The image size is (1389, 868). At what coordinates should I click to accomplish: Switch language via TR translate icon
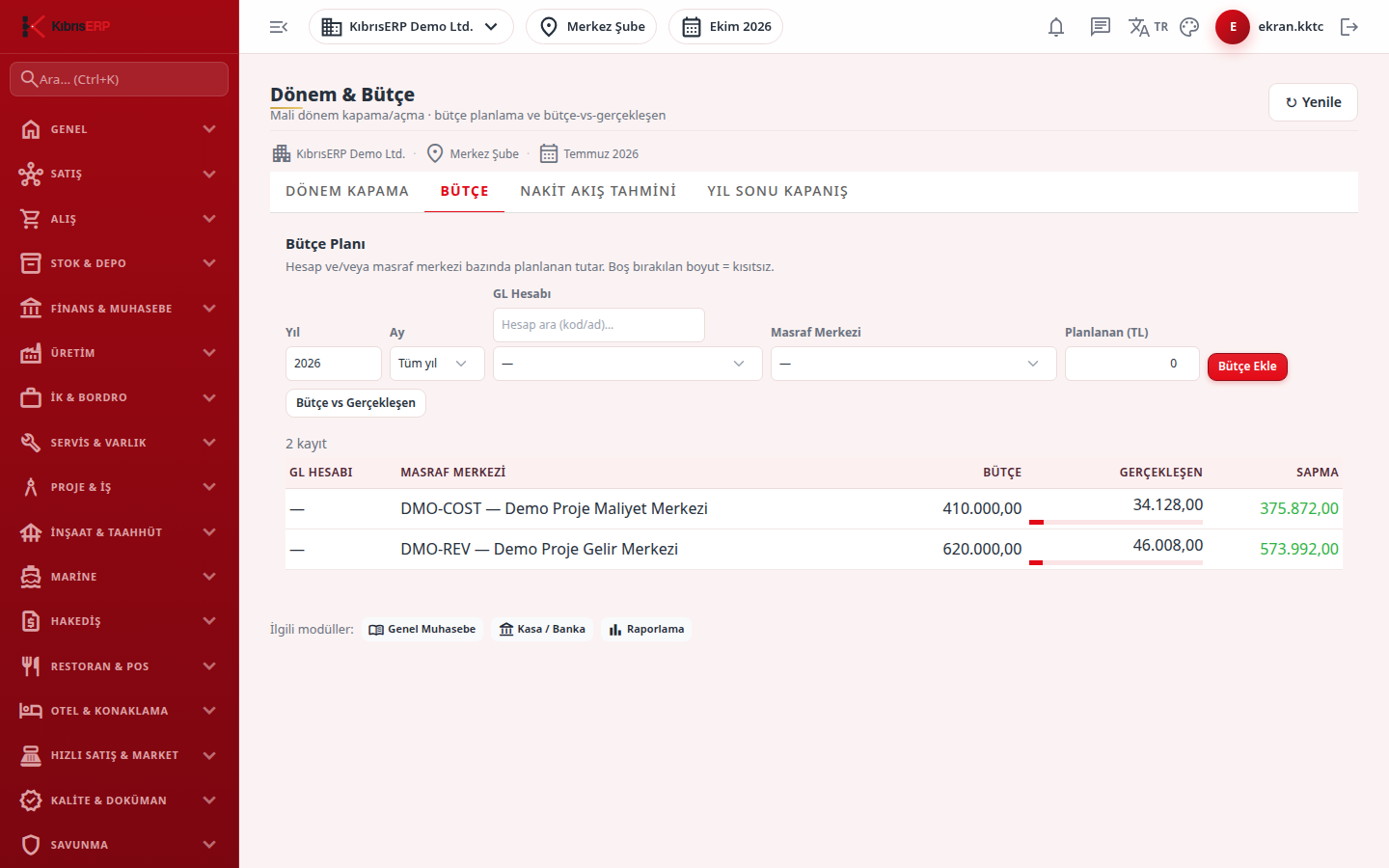(1148, 27)
